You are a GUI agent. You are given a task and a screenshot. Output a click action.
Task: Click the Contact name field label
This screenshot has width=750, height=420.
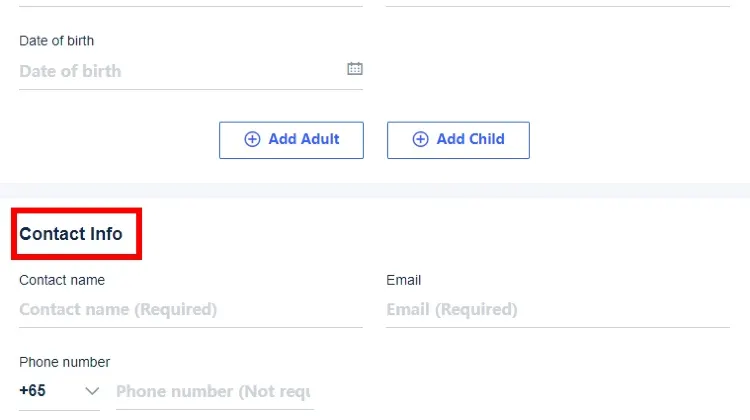[62, 280]
